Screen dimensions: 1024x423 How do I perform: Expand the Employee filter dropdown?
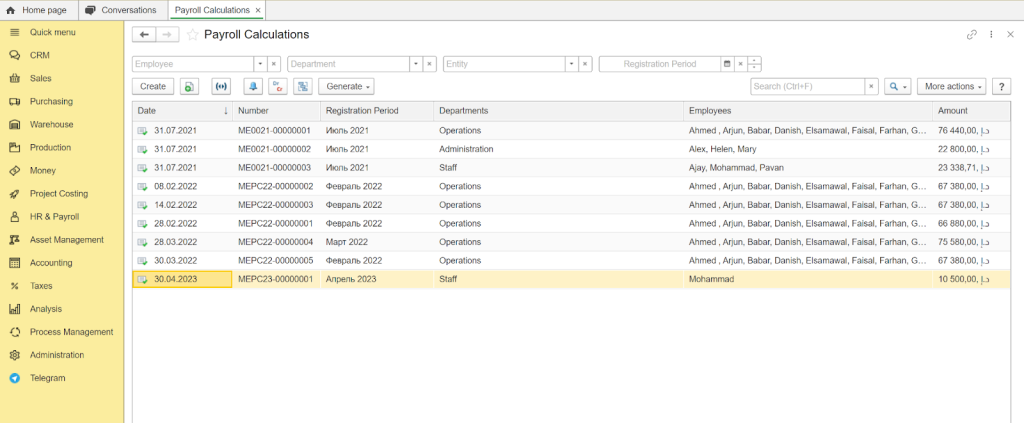pos(259,64)
